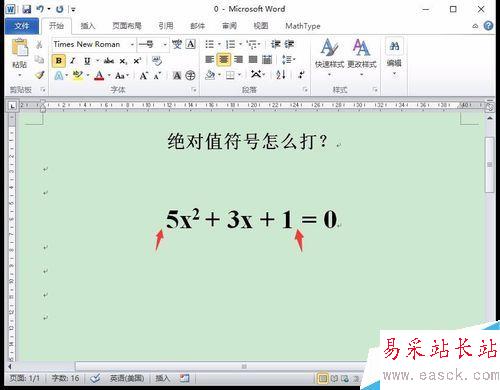Open Paragraph dialog launcher in 段落 group

[x=305, y=90]
